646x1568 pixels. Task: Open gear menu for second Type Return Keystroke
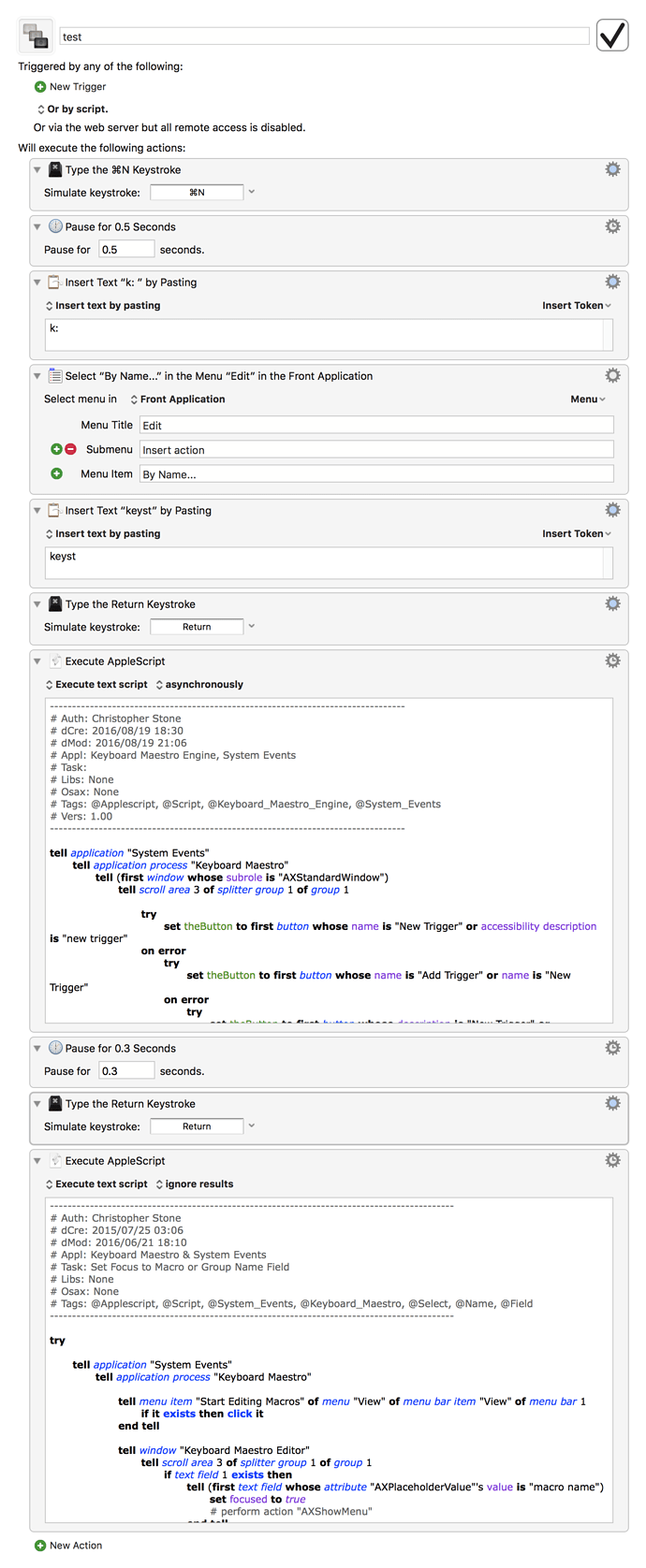612,1103
